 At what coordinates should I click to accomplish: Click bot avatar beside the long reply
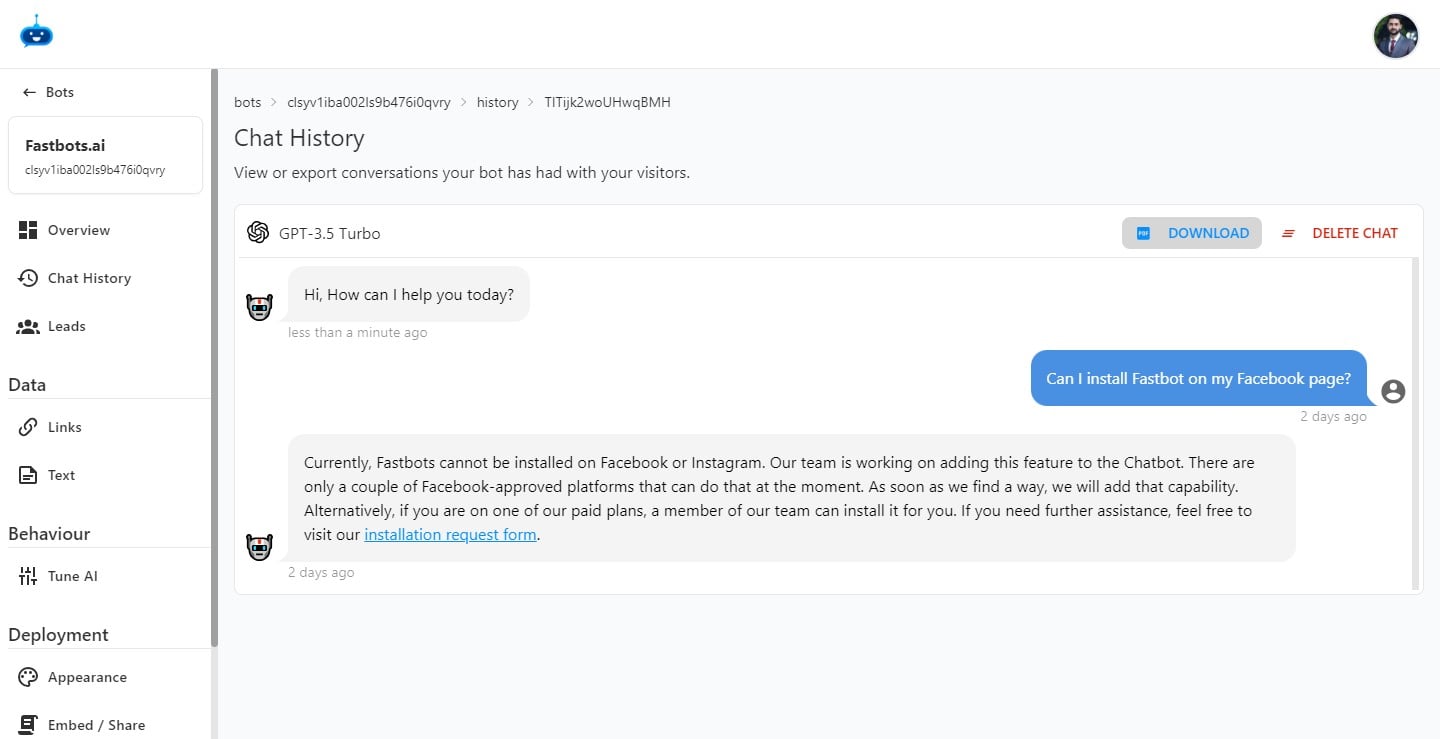(259, 547)
